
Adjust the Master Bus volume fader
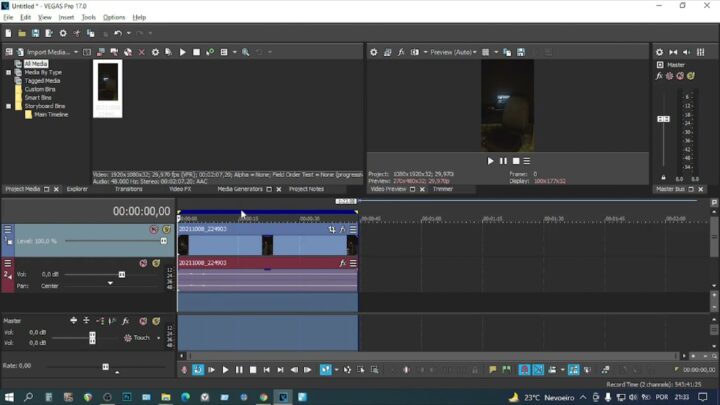(663, 119)
